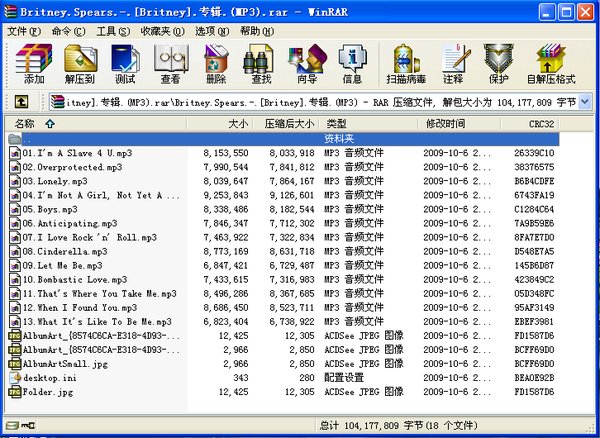This screenshot has width=600, height=438.
Task: Click the 配置设置 type cell
Action: 344,378
